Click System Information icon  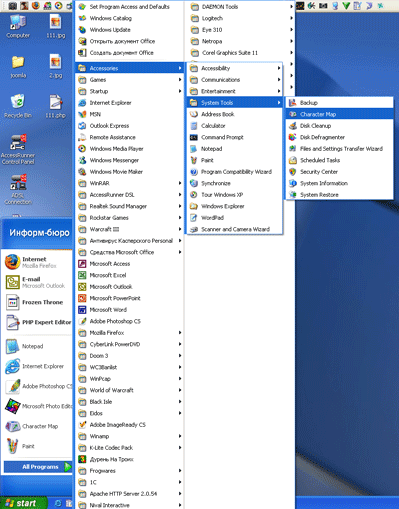pos(293,183)
